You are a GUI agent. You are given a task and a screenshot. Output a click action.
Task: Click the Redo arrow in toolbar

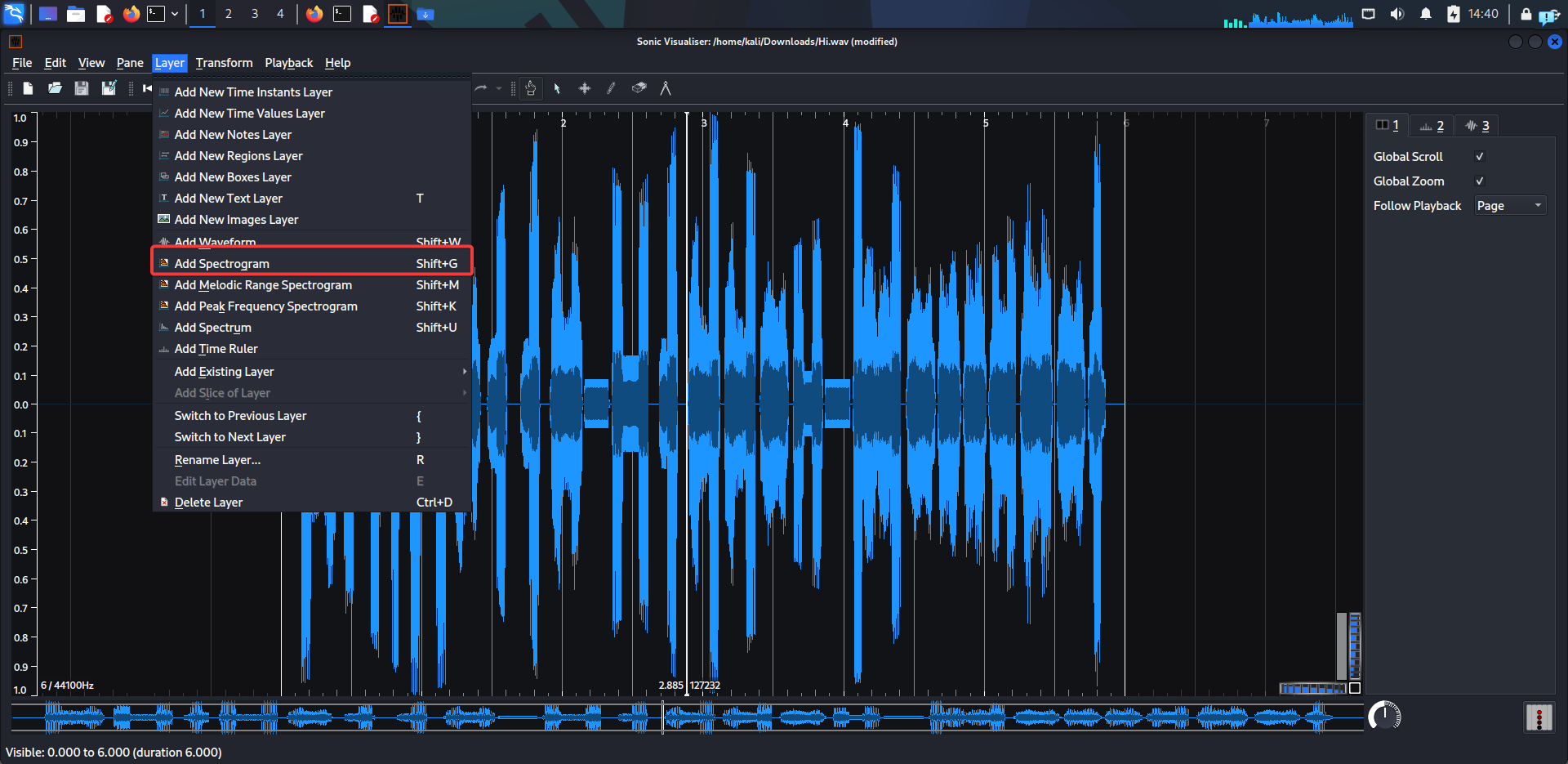point(481,88)
